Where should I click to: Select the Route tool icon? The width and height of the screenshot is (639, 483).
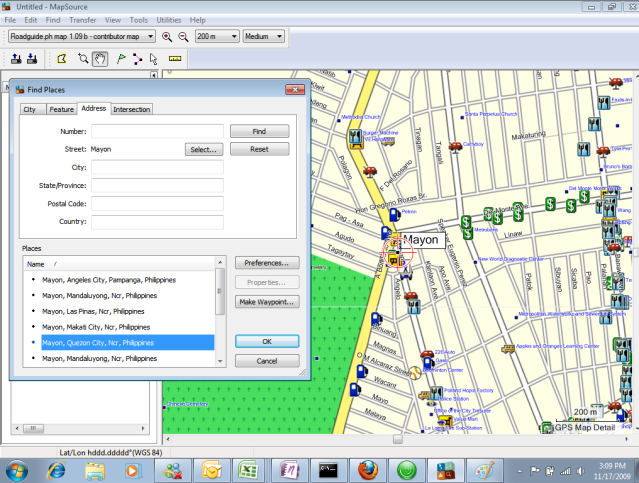137,59
